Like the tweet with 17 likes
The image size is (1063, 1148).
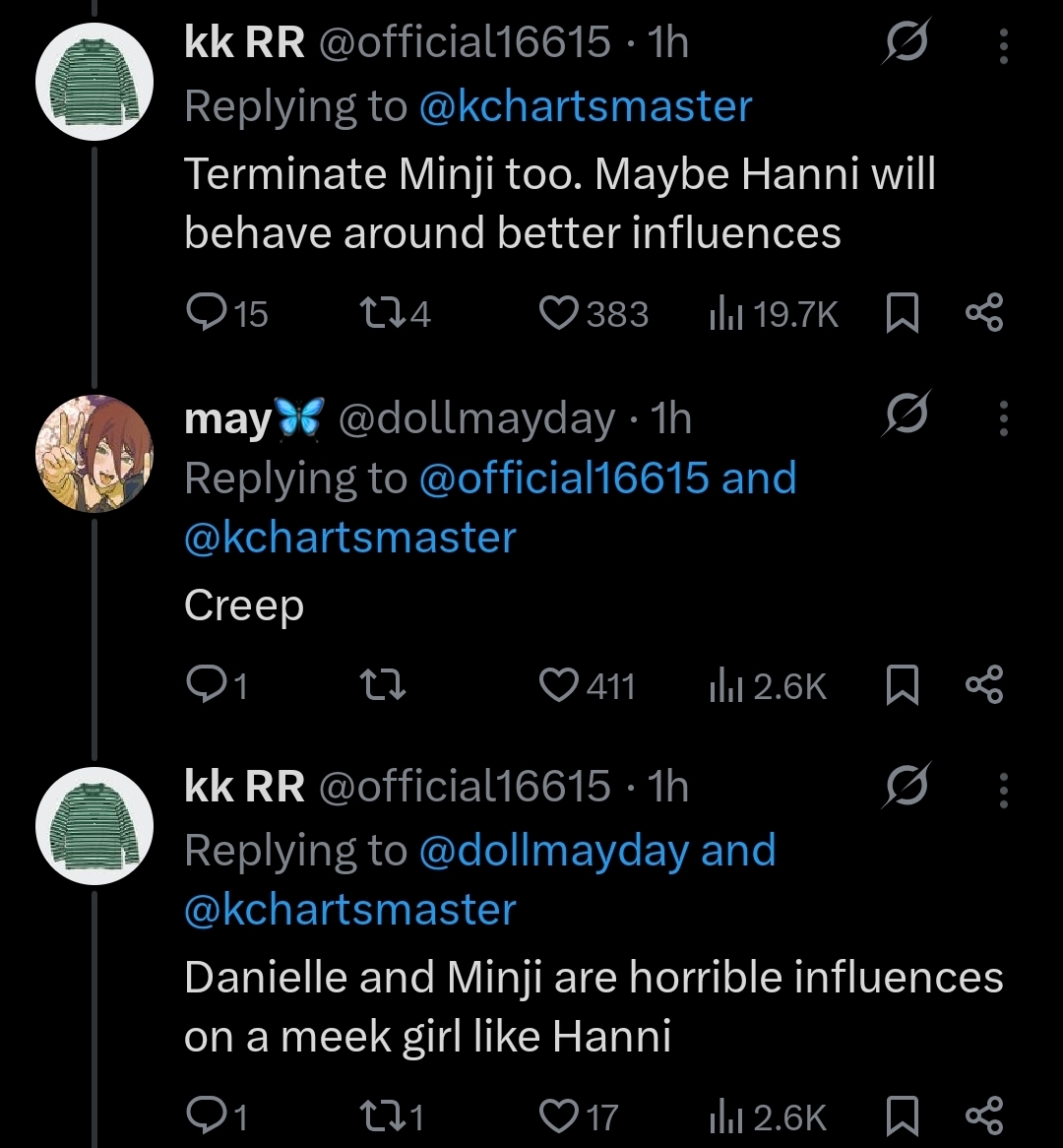(559, 1116)
